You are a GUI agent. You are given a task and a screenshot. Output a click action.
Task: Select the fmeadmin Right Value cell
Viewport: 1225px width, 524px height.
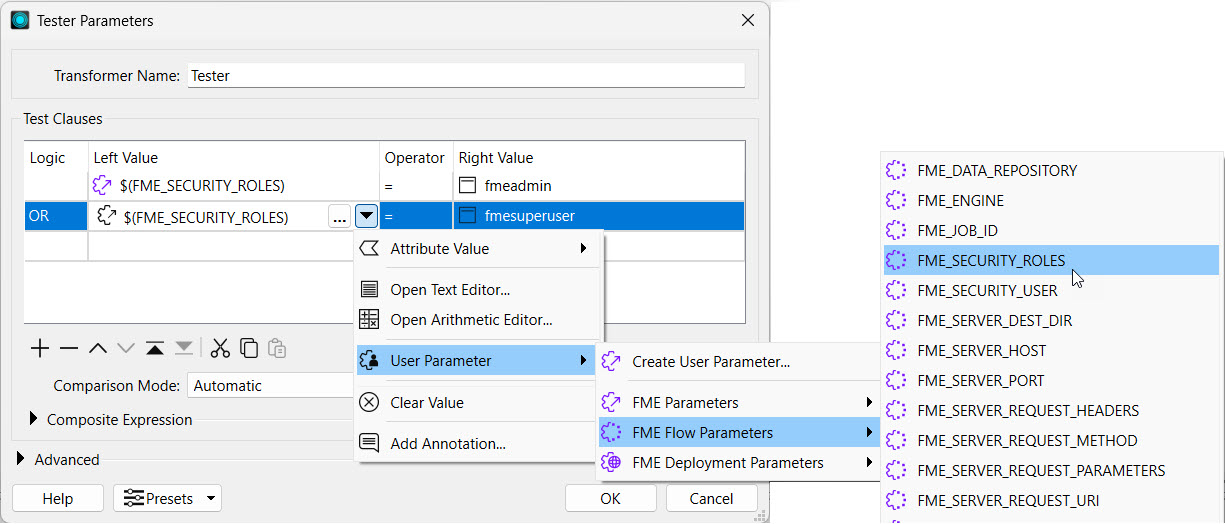point(598,186)
